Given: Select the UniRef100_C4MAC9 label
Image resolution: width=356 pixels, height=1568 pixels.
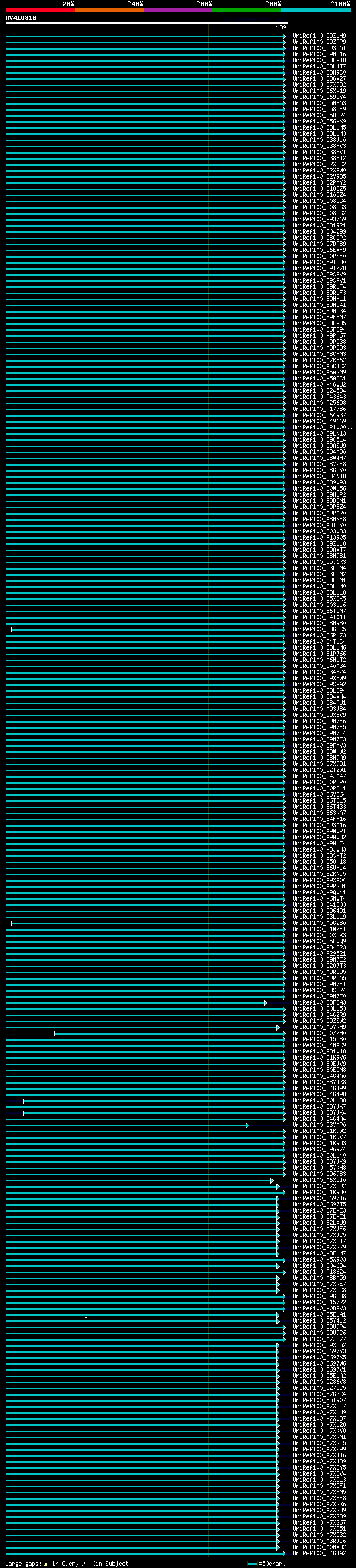Looking at the screenshot, I should click(319, 1046).
